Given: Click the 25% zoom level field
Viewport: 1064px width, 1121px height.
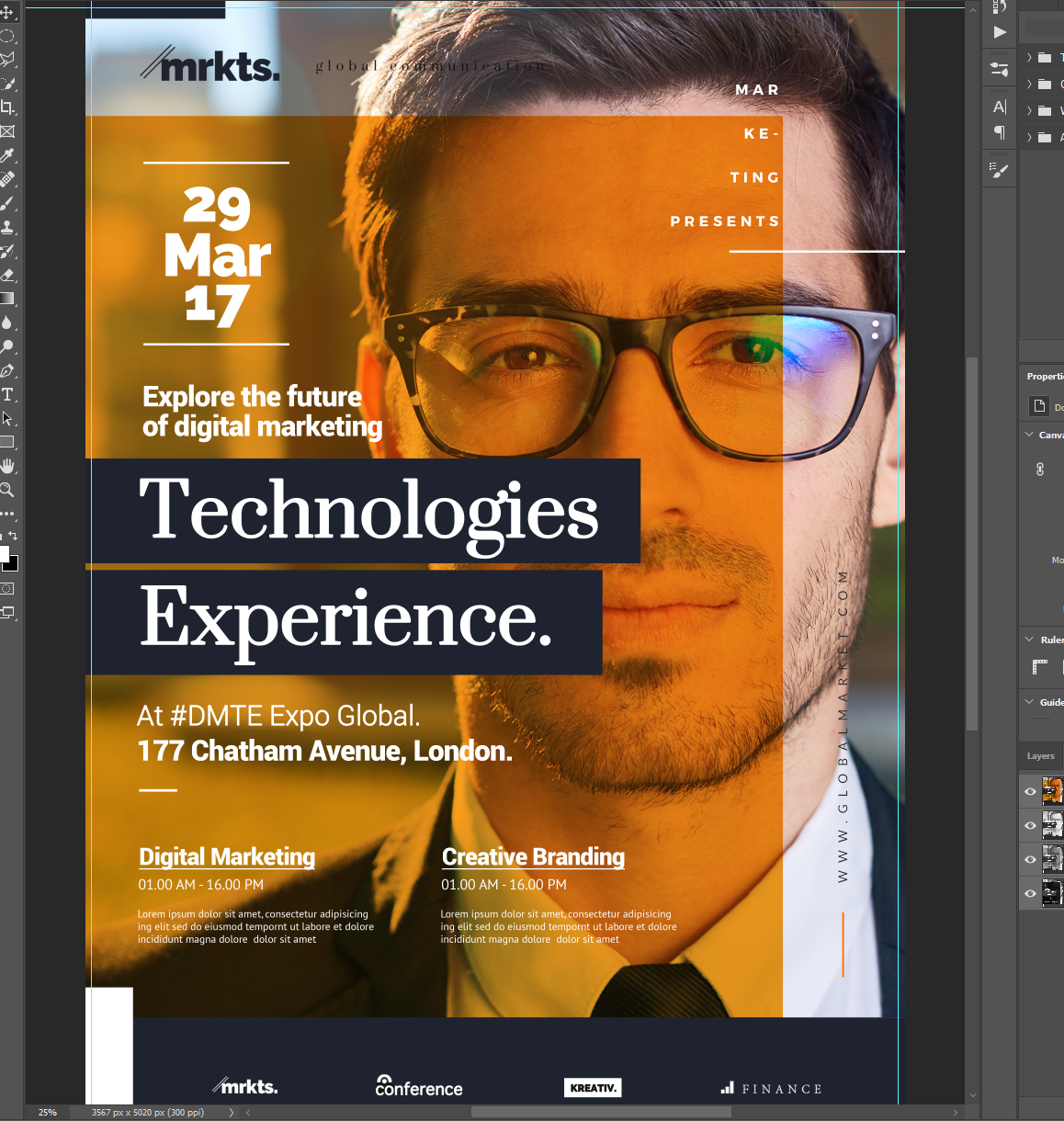Looking at the screenshot, I should [48, 1112].
